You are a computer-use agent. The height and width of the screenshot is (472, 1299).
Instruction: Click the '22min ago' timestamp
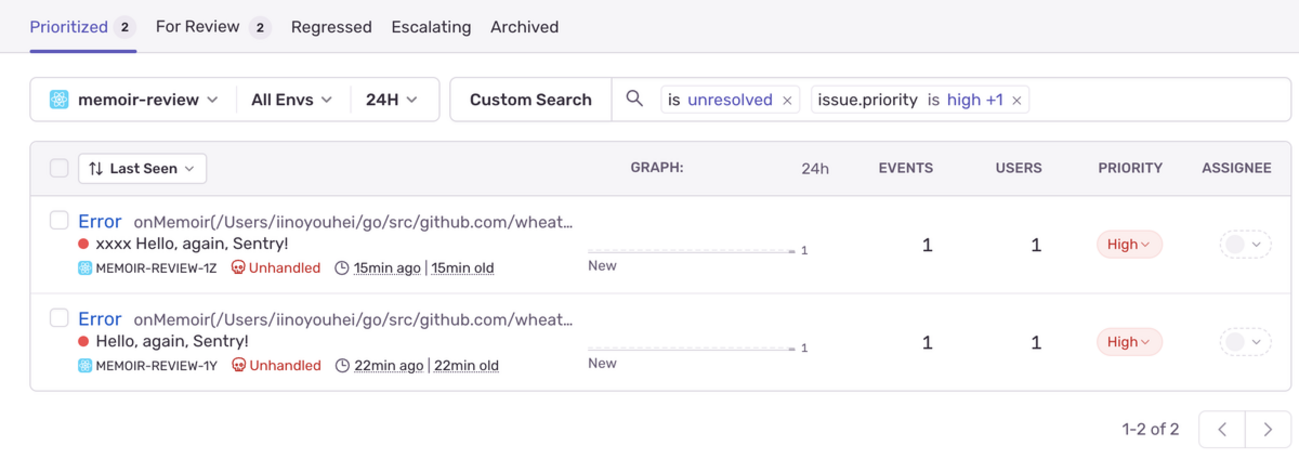tap(388, 366)
